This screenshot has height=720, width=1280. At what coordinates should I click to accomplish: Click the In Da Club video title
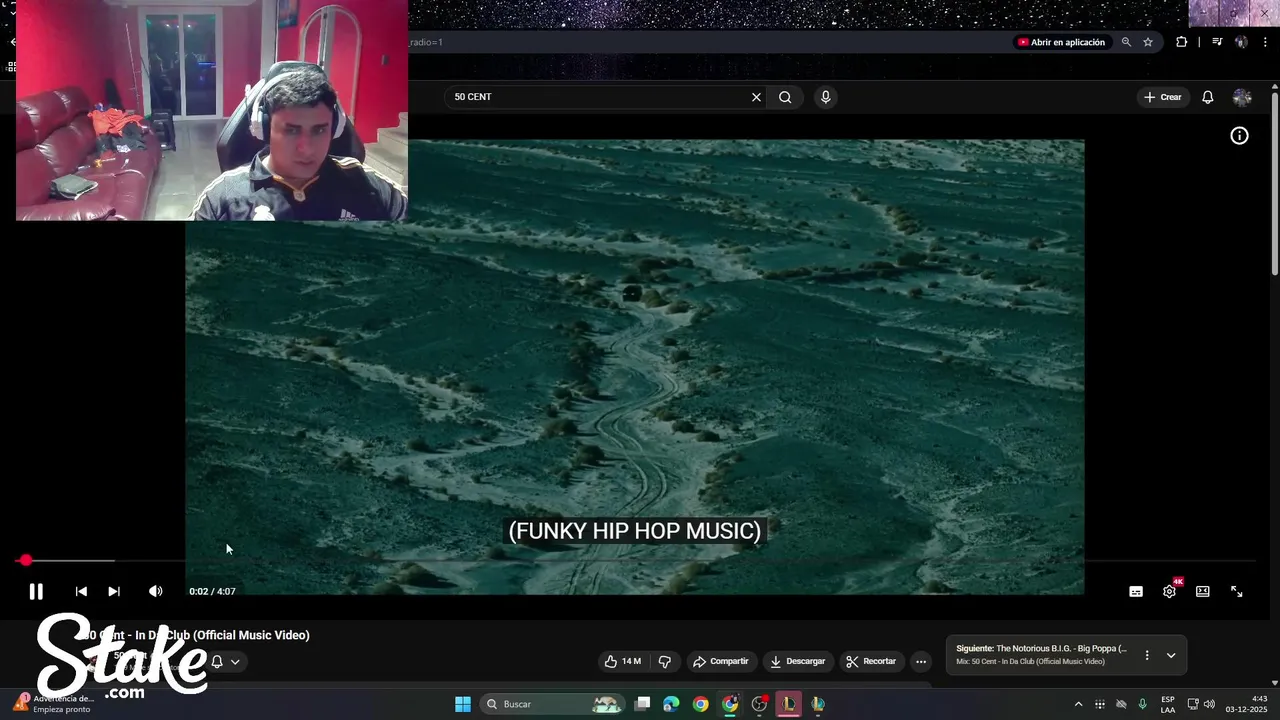(x=197, y=635)
